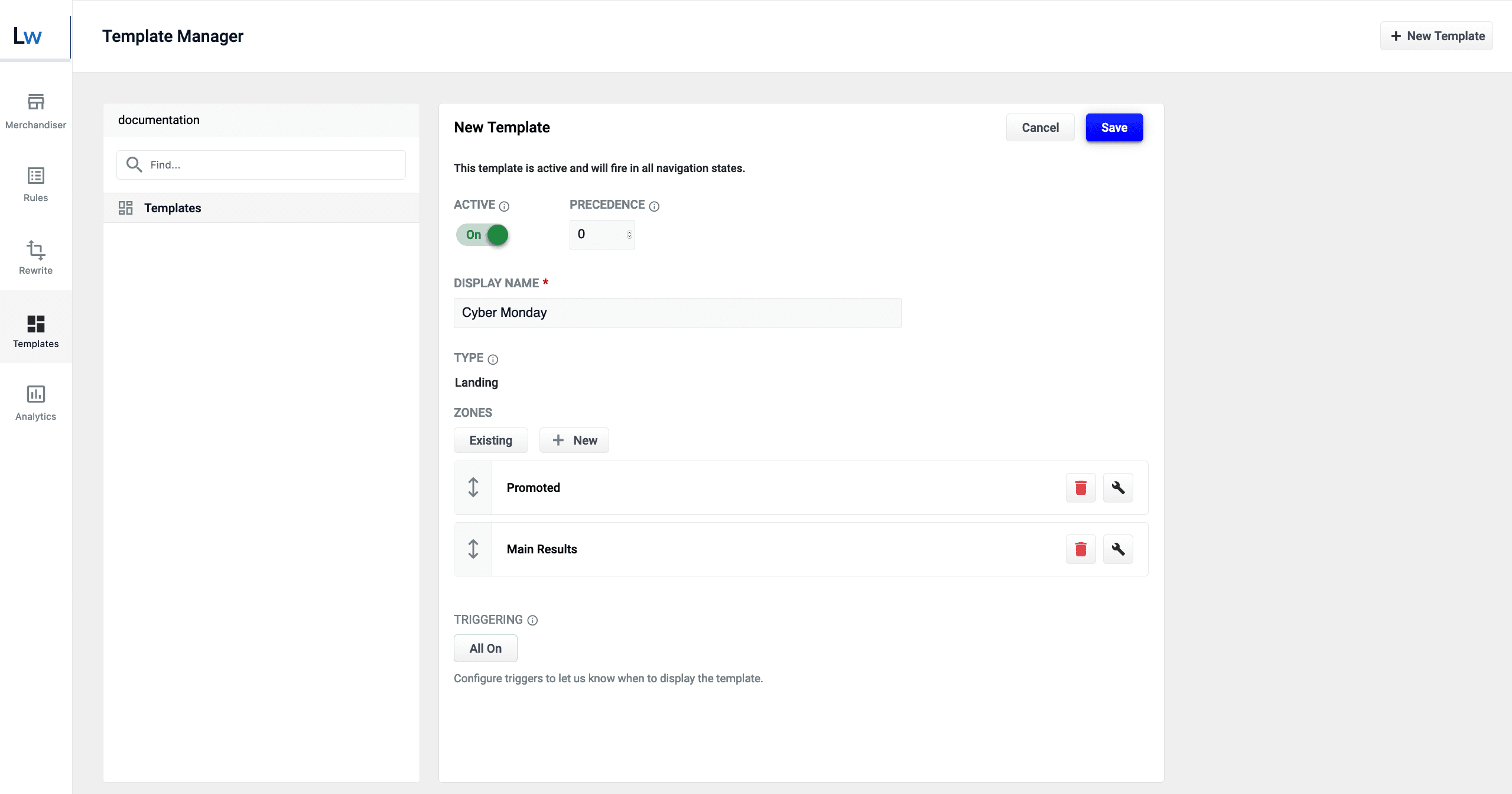The width and height of the screenshot is (1512, 794).
Task: Show info tooltip for TRIGGERING
Action: pos(532,620)
